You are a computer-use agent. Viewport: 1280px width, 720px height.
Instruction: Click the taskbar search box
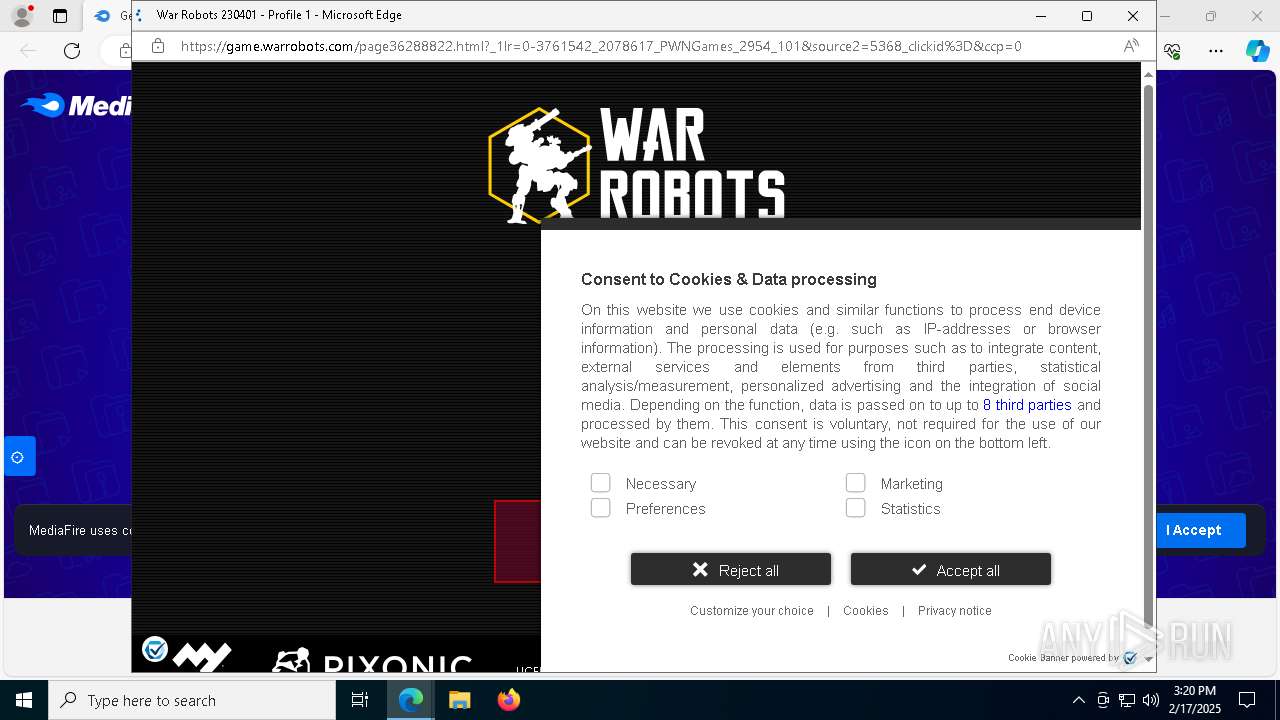192,700
